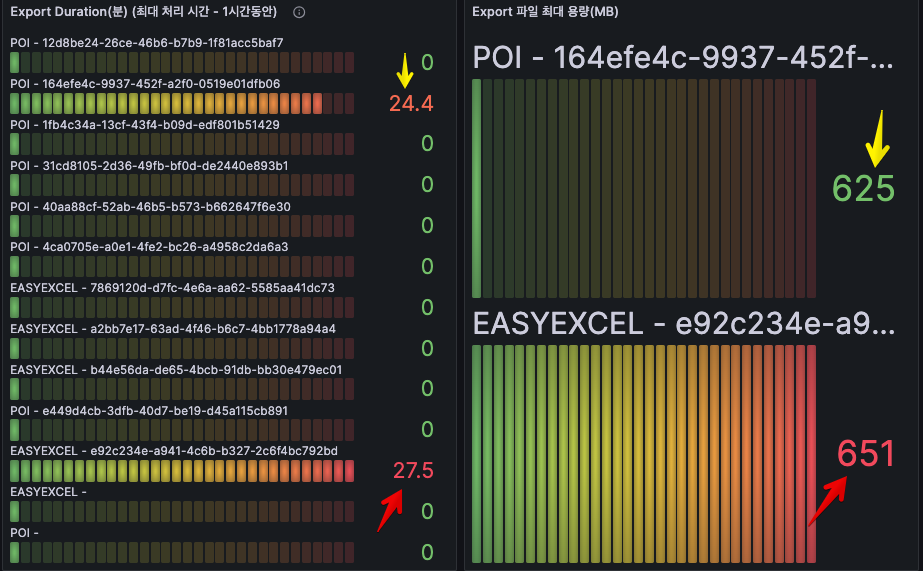This screenshot has height=571, width=923.
Task: Select label POI - 12d8be24-26ce-46b6-b7b9-1f81acc5baf7
Action: tap(147, 43)
